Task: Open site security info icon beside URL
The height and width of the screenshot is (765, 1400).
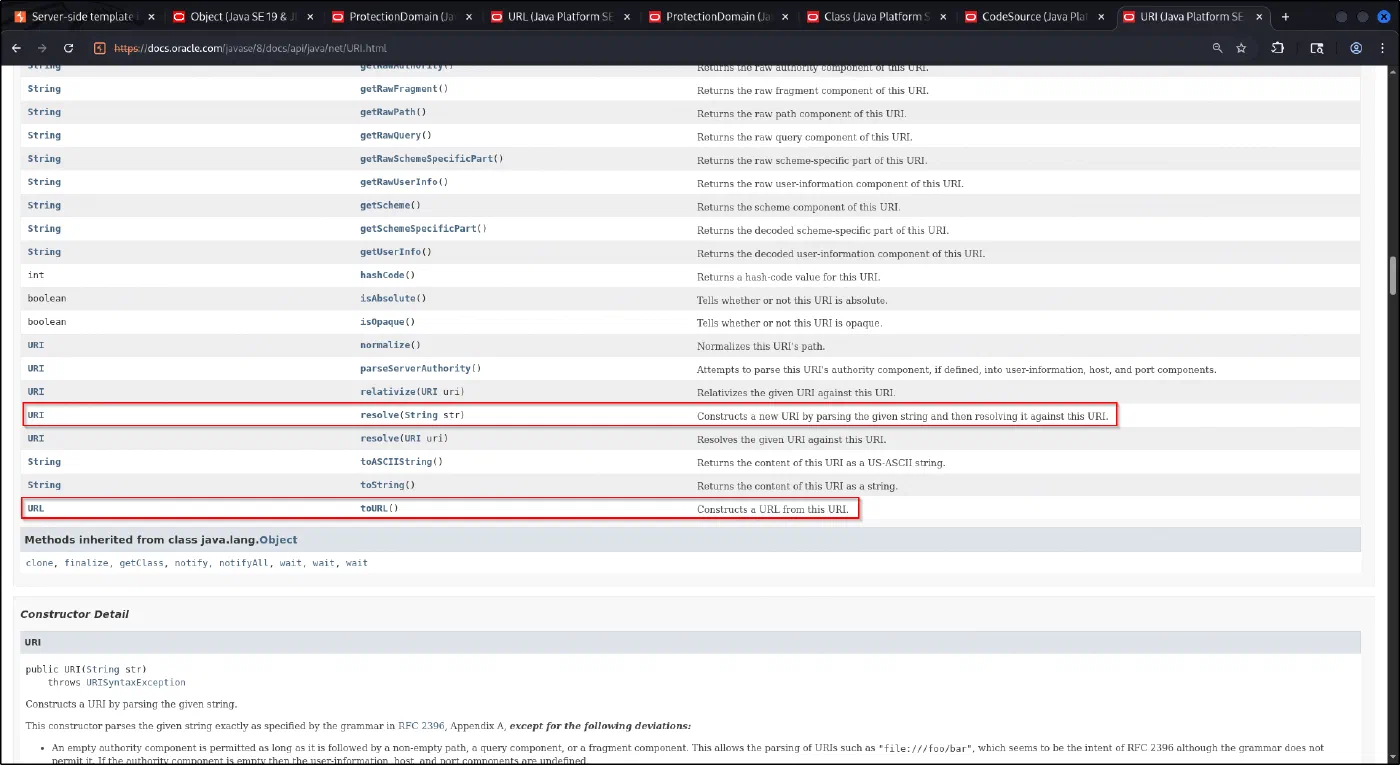Action: [100, 48]
